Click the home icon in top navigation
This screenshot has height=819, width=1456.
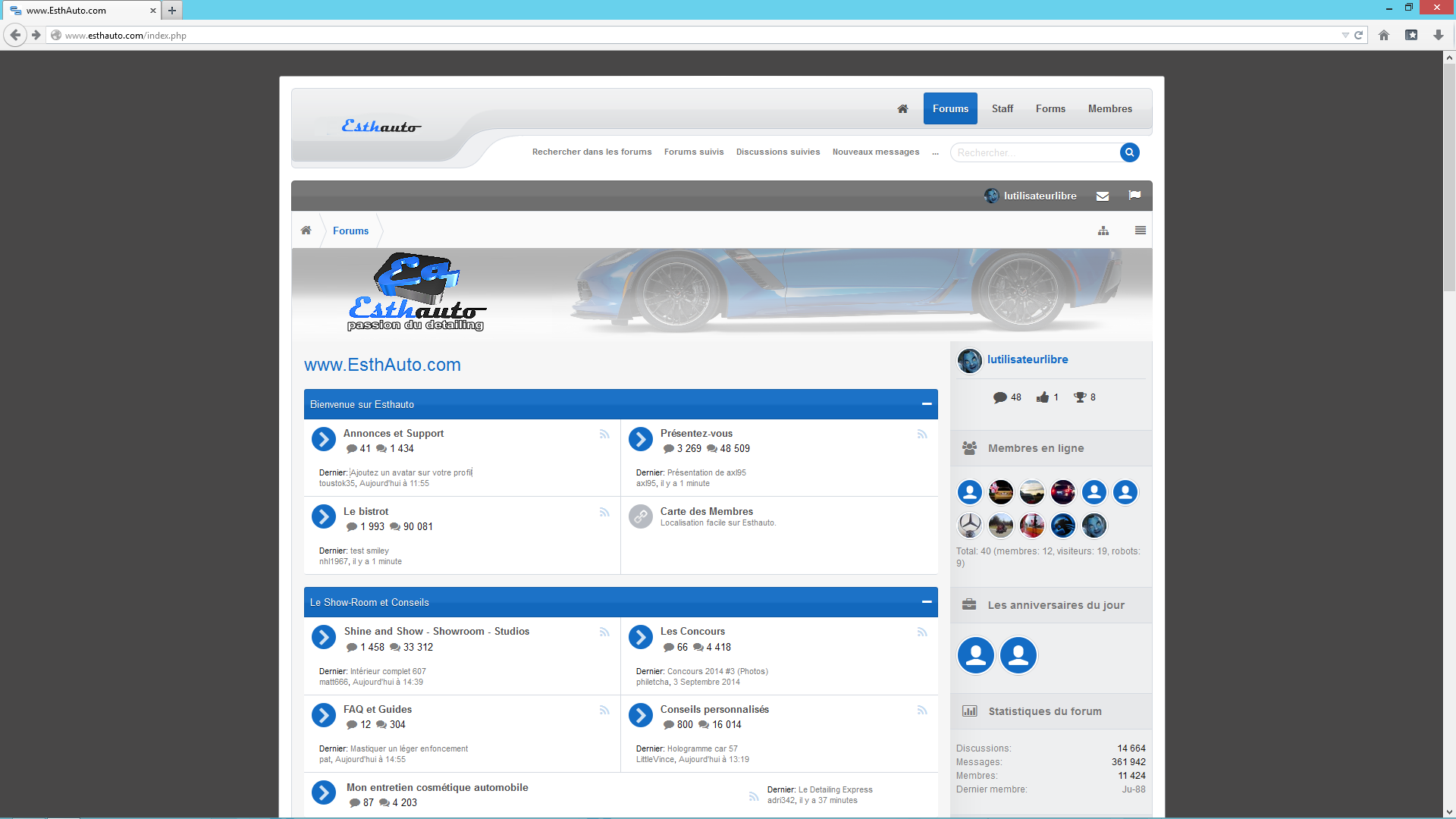pos(902,108)
